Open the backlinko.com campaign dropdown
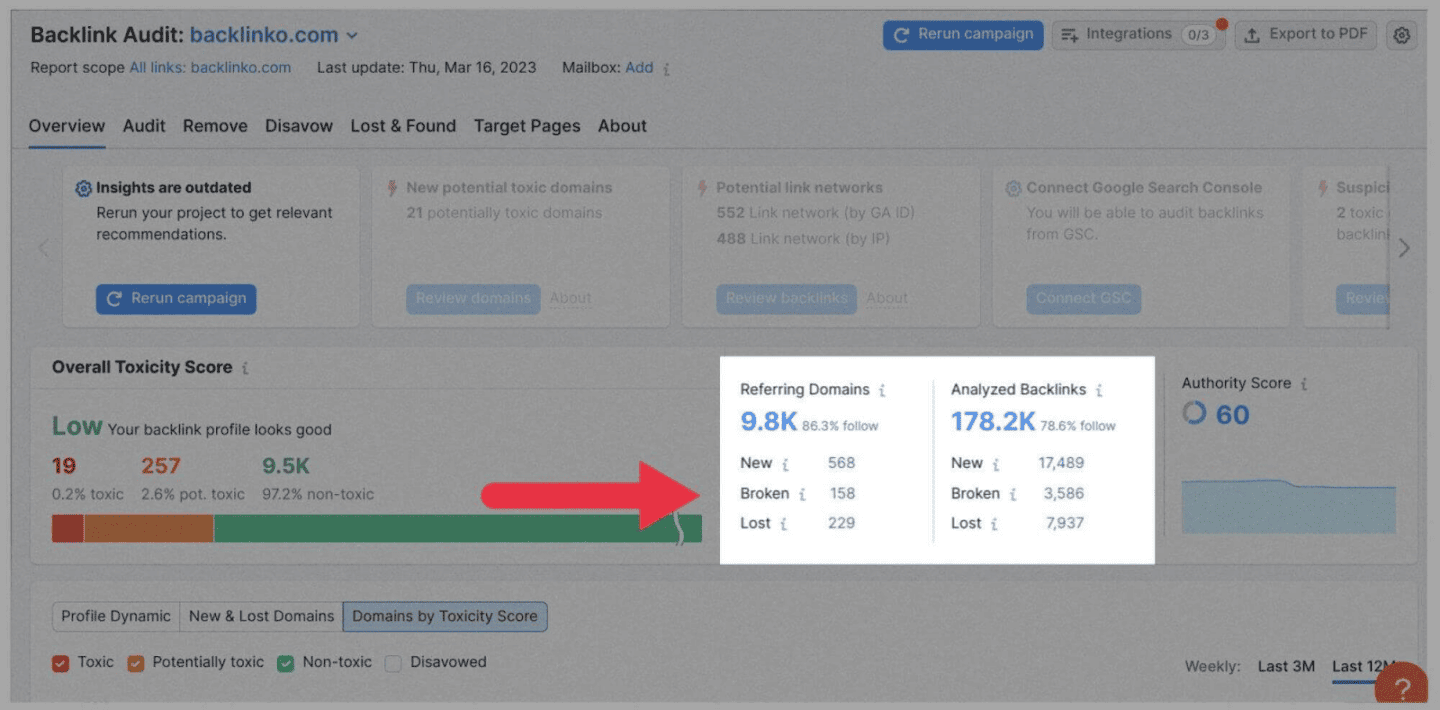1440x710 pixels. point(351,34)
